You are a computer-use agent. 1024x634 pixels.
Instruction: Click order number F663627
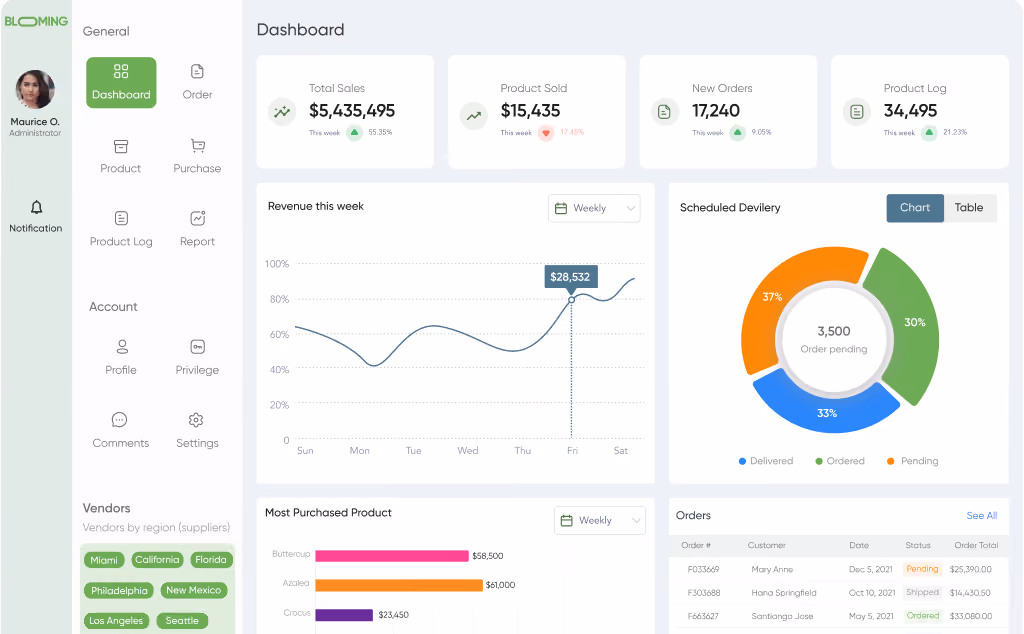703,616
